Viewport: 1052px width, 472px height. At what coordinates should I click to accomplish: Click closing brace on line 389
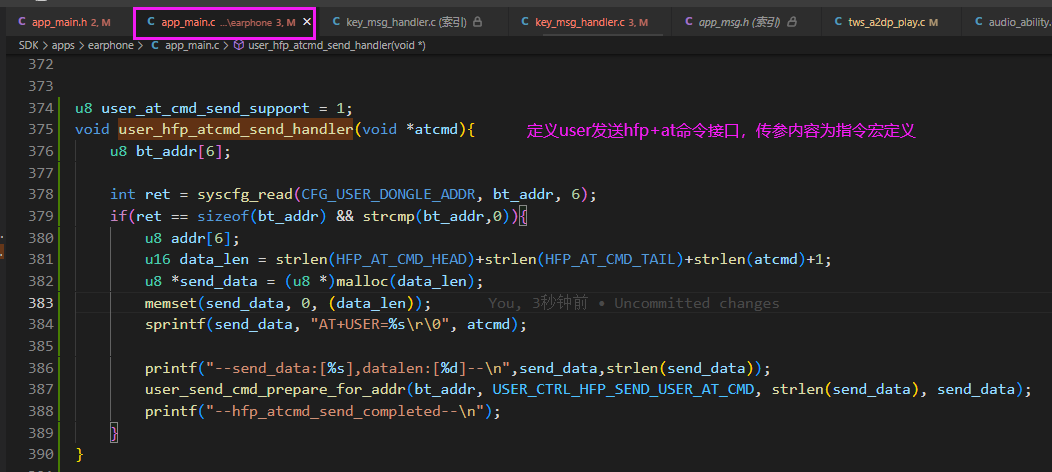tap(114, 432)
